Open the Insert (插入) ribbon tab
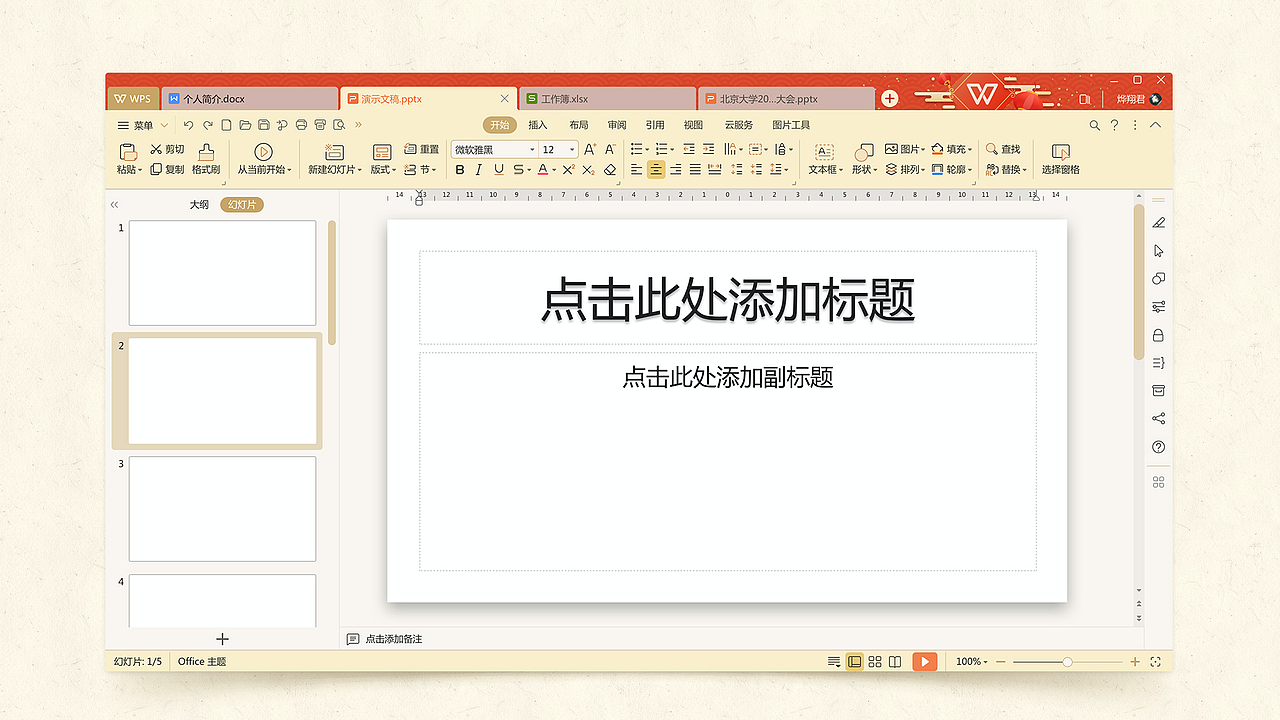The image size is (1280, 720). pyautogui.click(x=538, y=125)
